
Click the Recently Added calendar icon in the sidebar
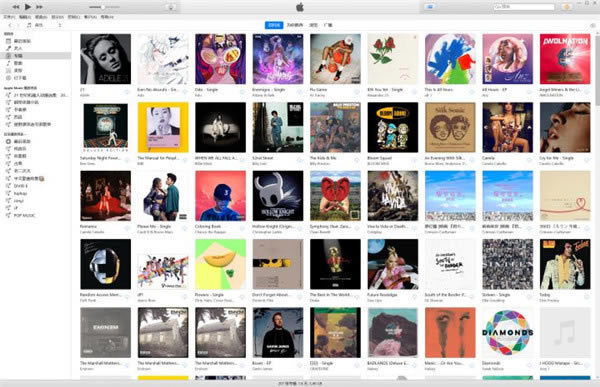point(8,41)
